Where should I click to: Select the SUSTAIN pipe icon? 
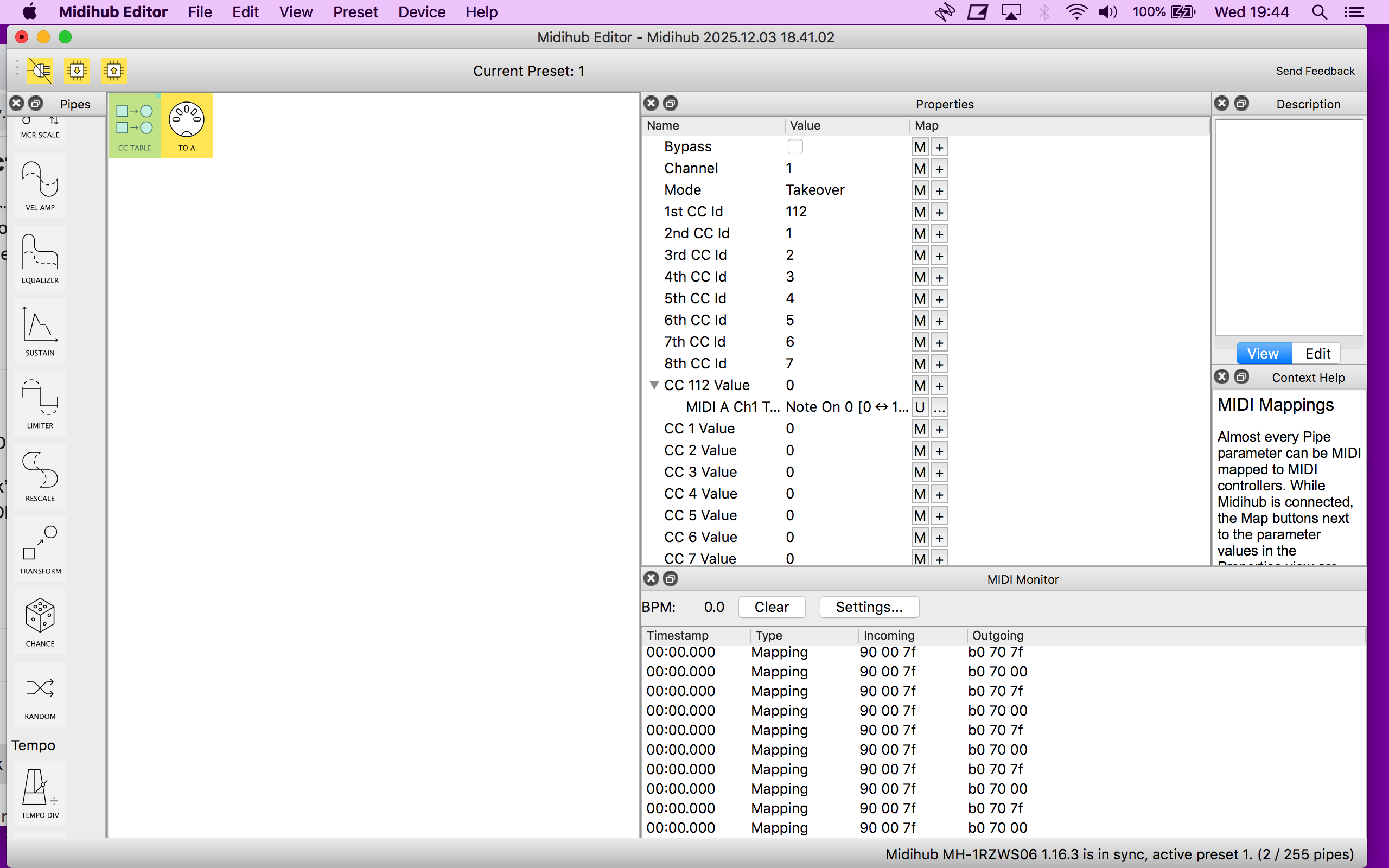40,331
